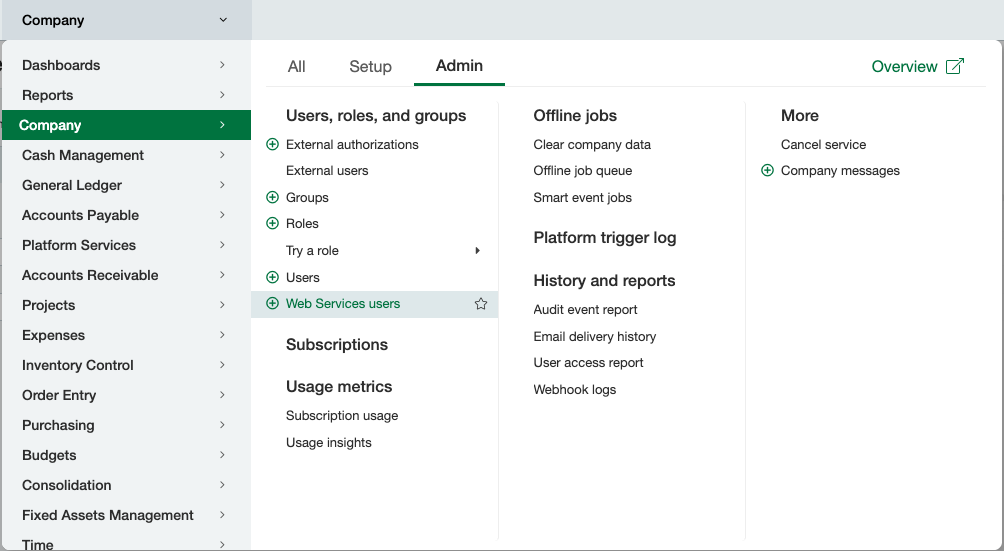This screenshot has width=1004, height=551.
Task: Click plus icon beside Web Services users
Action: tap(272, 303)
